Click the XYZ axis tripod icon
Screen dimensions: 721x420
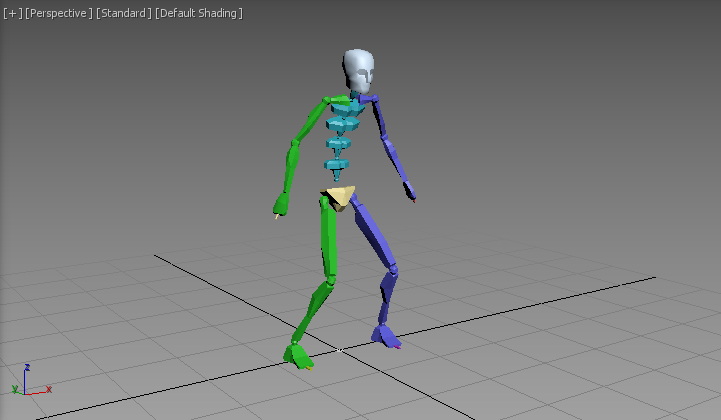[31, 381]
